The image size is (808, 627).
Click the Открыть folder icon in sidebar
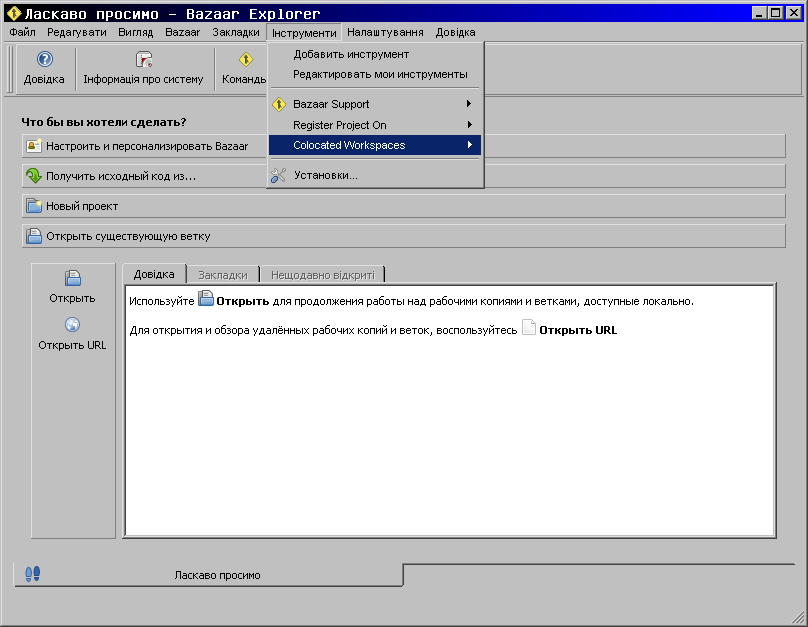pyautogui.click(x=72, y=279)
